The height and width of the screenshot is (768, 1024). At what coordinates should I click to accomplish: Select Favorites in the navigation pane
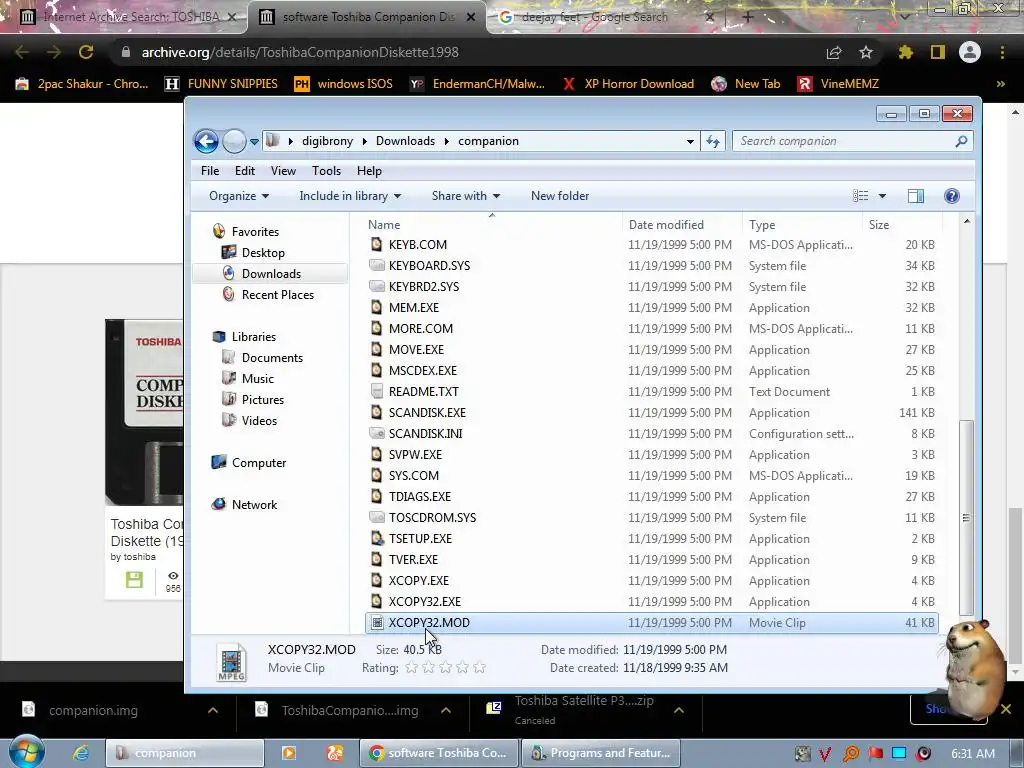tap(255, 232)
